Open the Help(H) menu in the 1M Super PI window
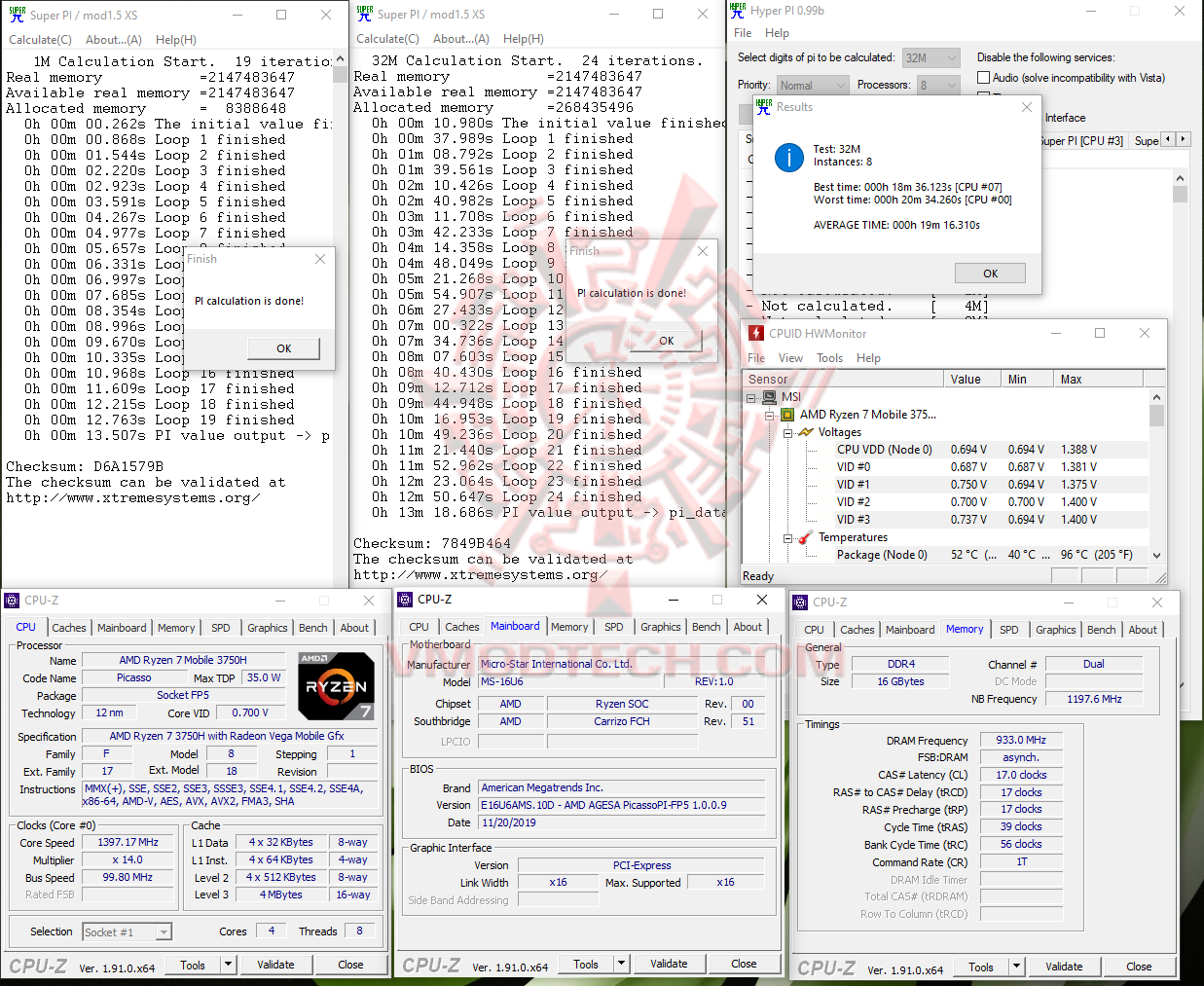The width and height of the screenshot is (1204, 986). point(176,40)
